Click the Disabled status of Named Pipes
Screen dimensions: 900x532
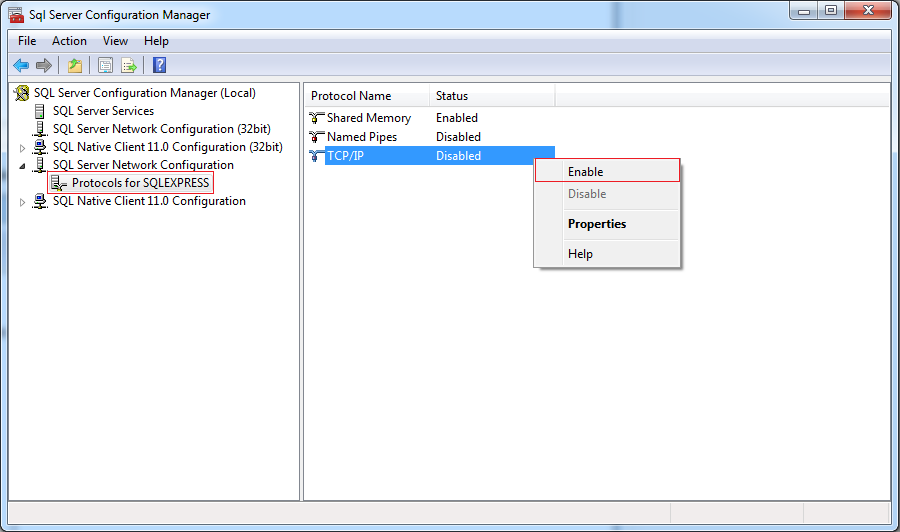pyautogui.click(x=458, y=137)
